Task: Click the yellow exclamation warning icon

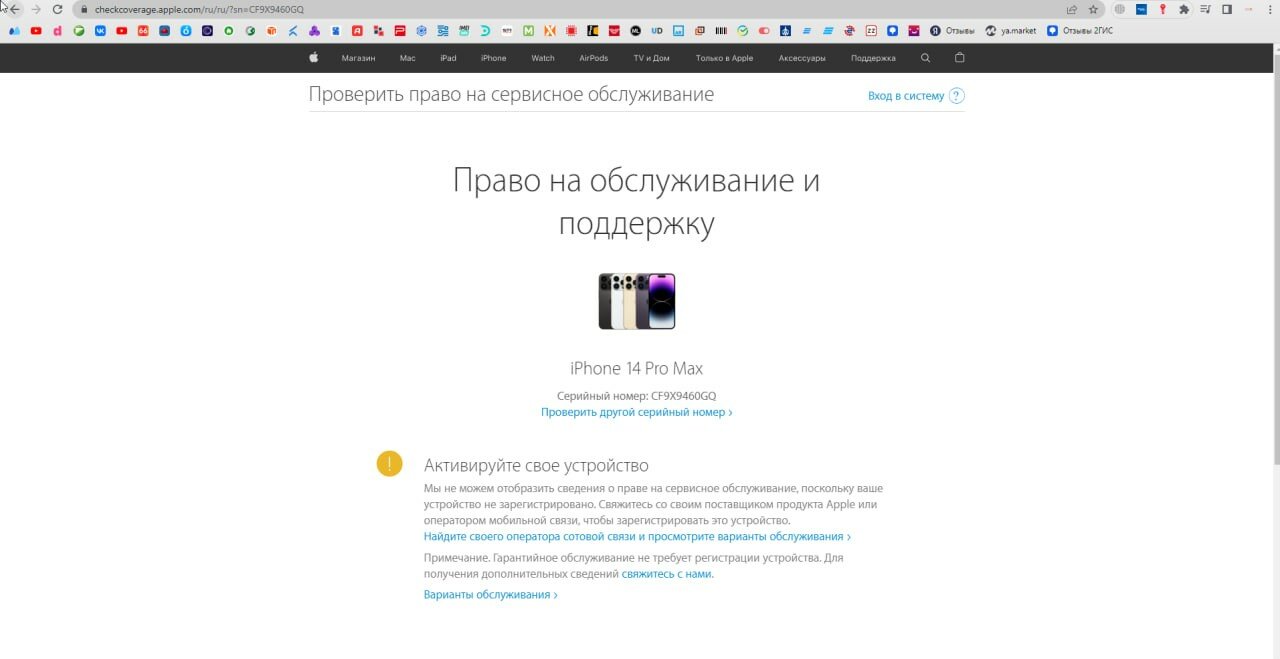Action: (389, 464)
